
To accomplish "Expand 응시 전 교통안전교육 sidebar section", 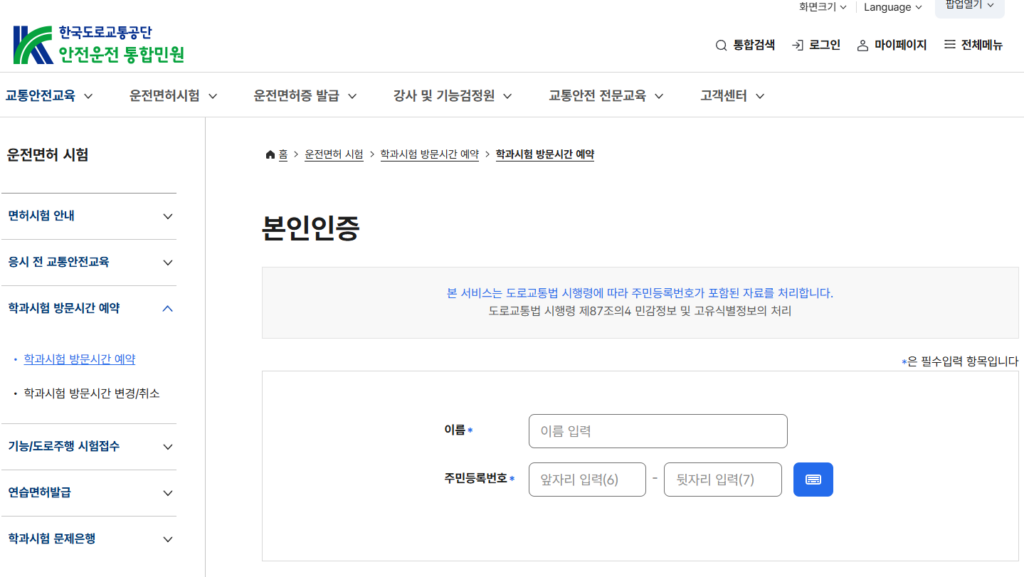I will (89, 262).
